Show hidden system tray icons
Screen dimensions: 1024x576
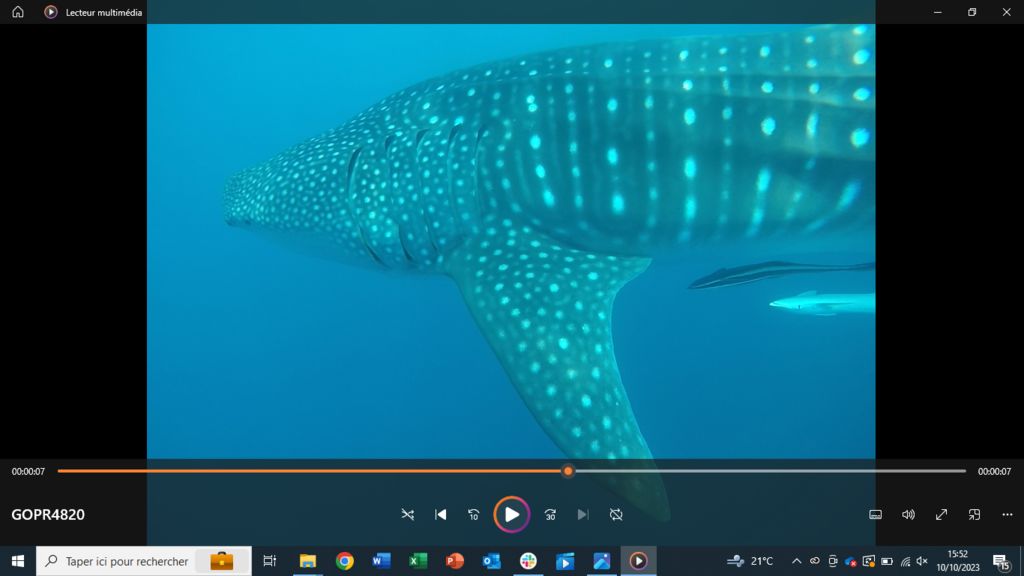[x=796, y=561]
